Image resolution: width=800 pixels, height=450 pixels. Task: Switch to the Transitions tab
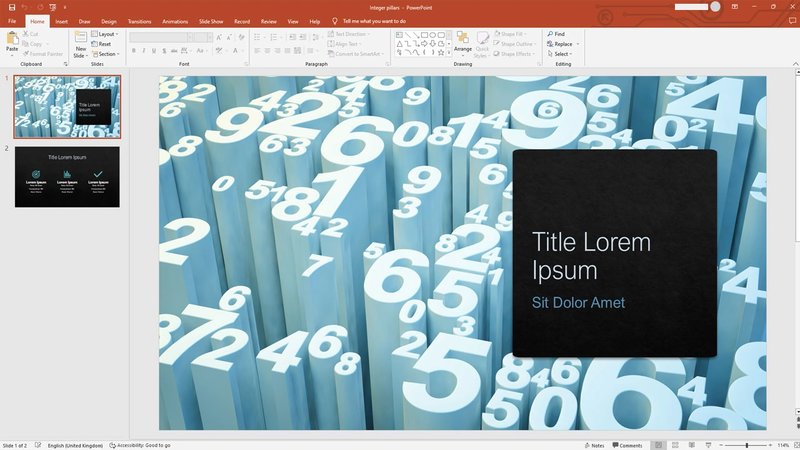[139, 21]
